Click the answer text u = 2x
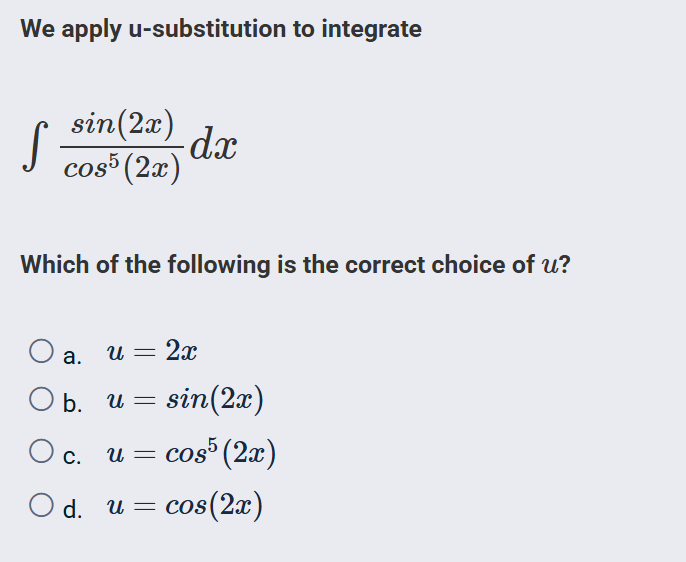Screen dimensions: 686x562 tap(150, 351)
